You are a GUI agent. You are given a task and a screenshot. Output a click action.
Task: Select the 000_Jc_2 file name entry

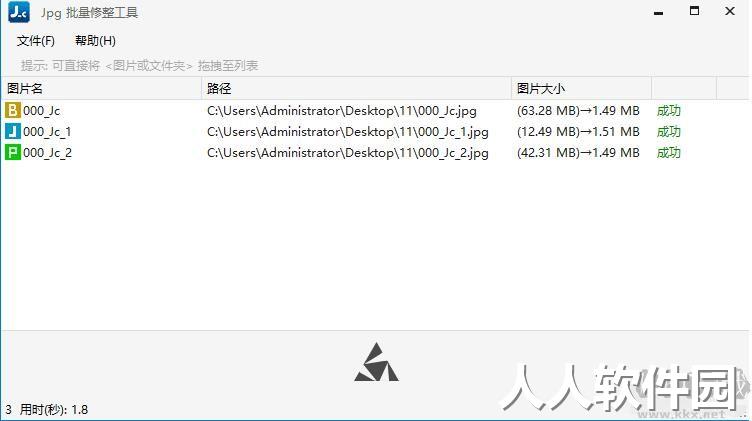click(x=47, y=153)
